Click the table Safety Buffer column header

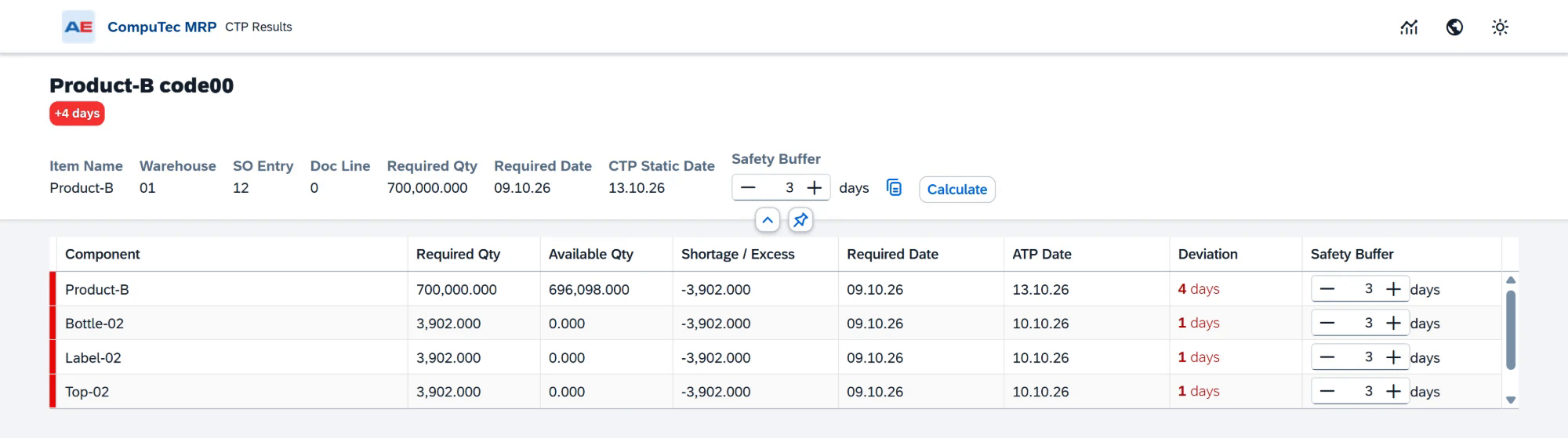pos(1402,254)
